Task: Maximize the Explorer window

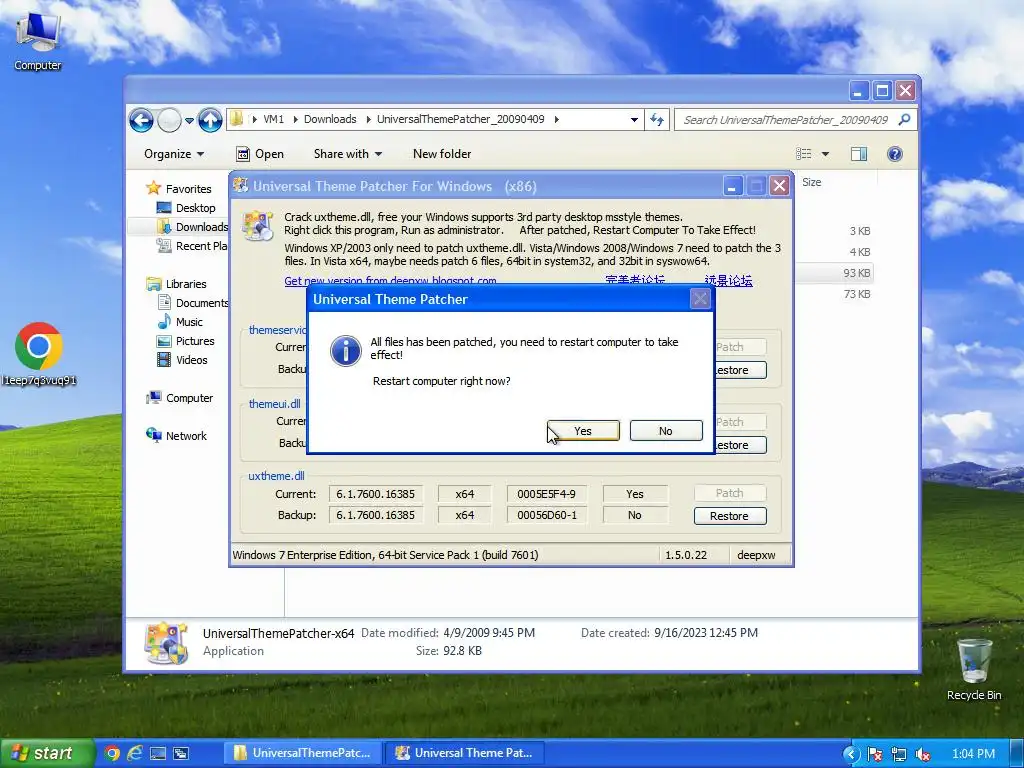Action: point(882,91)
